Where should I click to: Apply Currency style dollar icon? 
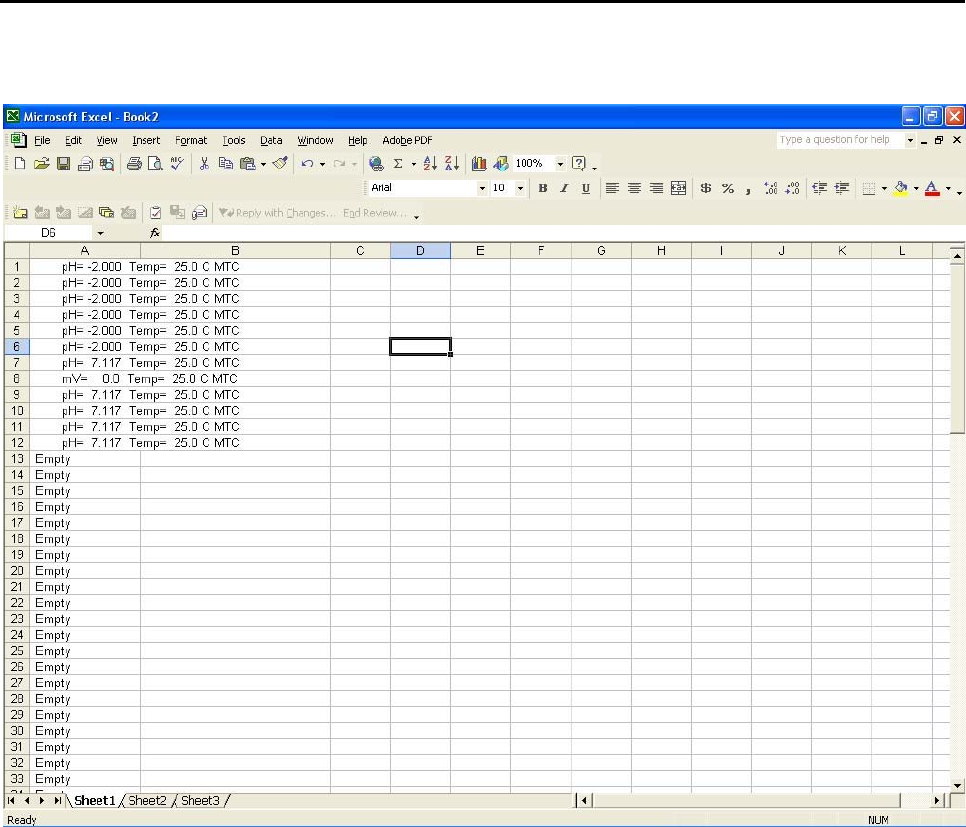point(705,188)
